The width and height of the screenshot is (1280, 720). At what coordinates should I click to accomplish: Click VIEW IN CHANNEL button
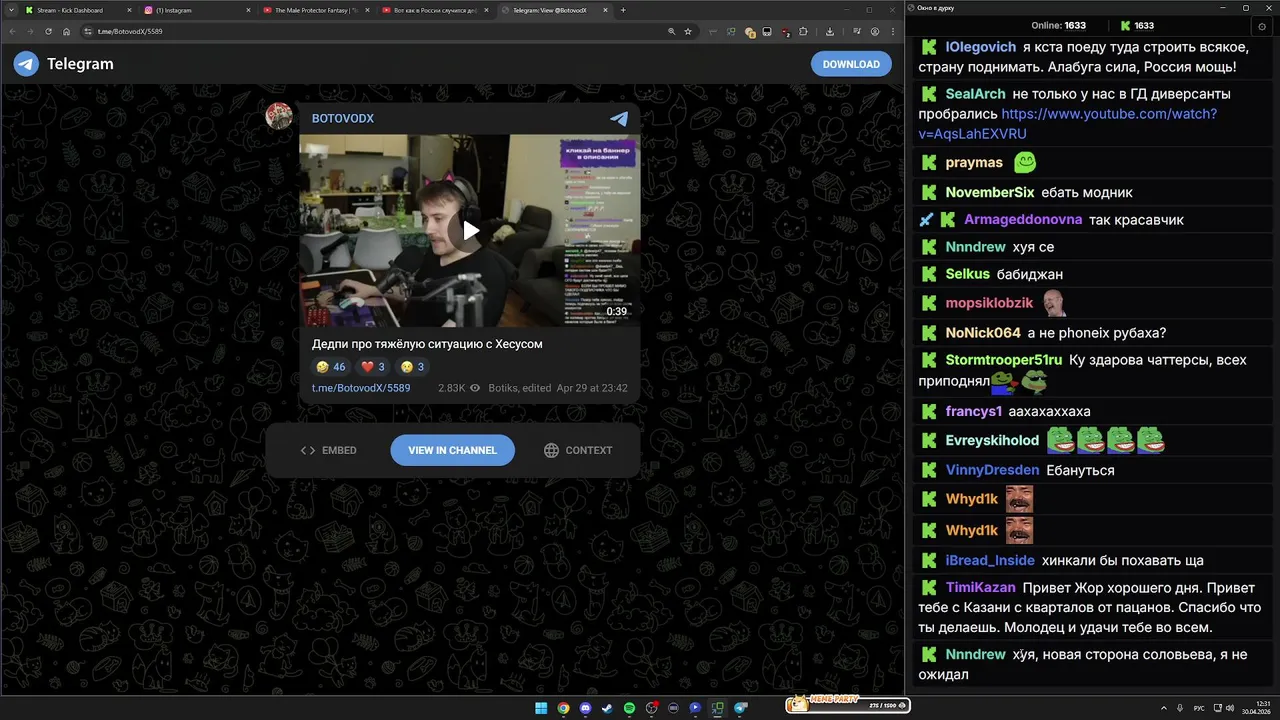[452, 450]
